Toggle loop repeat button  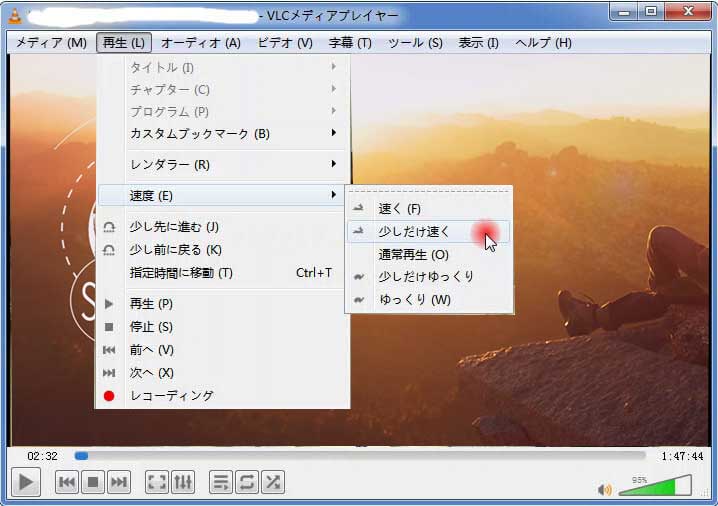coord(247,482)
